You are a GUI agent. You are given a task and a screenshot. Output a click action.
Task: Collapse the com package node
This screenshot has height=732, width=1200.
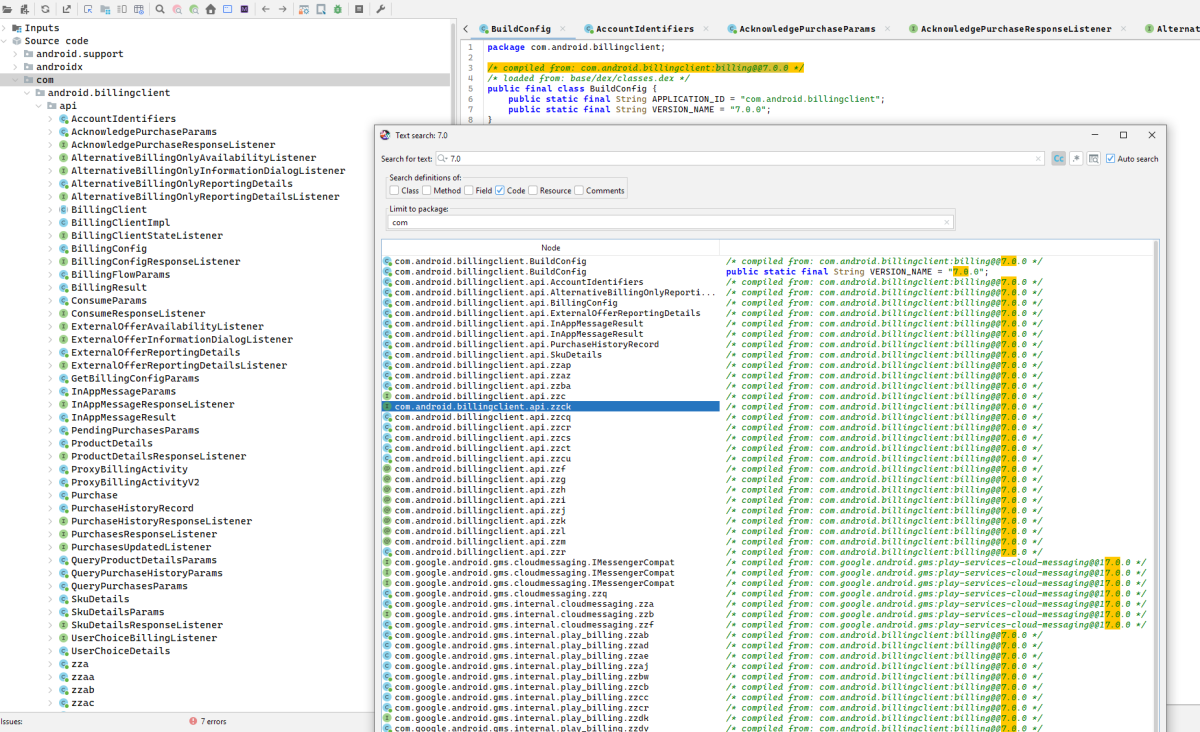coord(17,80)
